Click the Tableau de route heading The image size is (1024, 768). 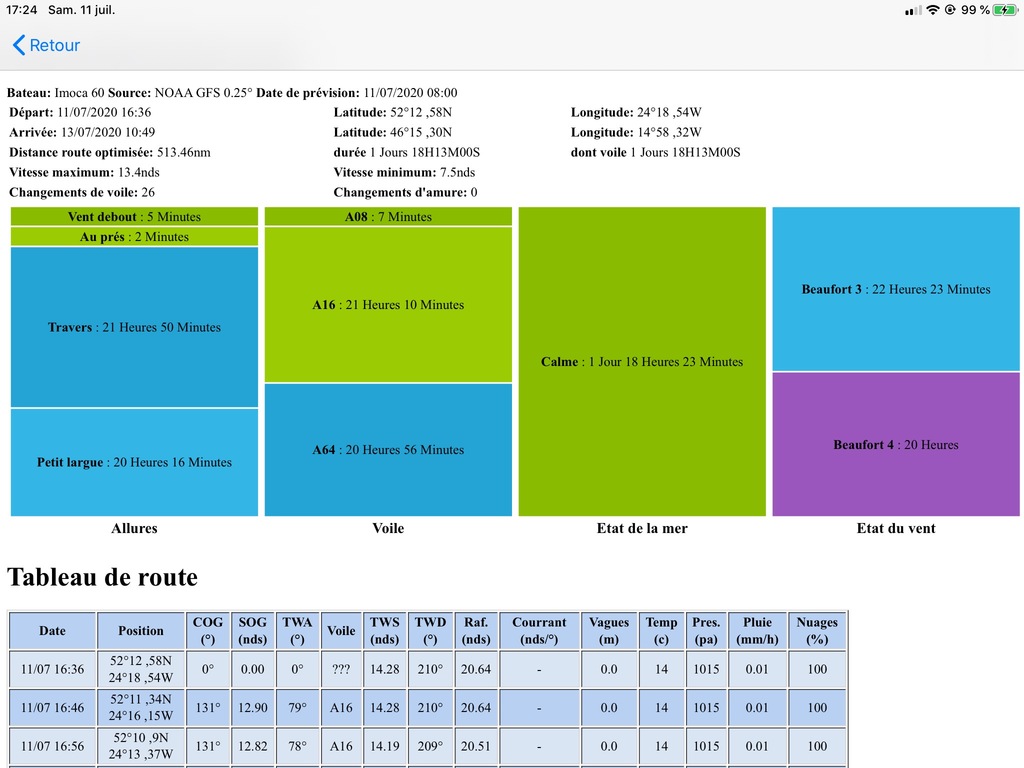coord(102,577)
